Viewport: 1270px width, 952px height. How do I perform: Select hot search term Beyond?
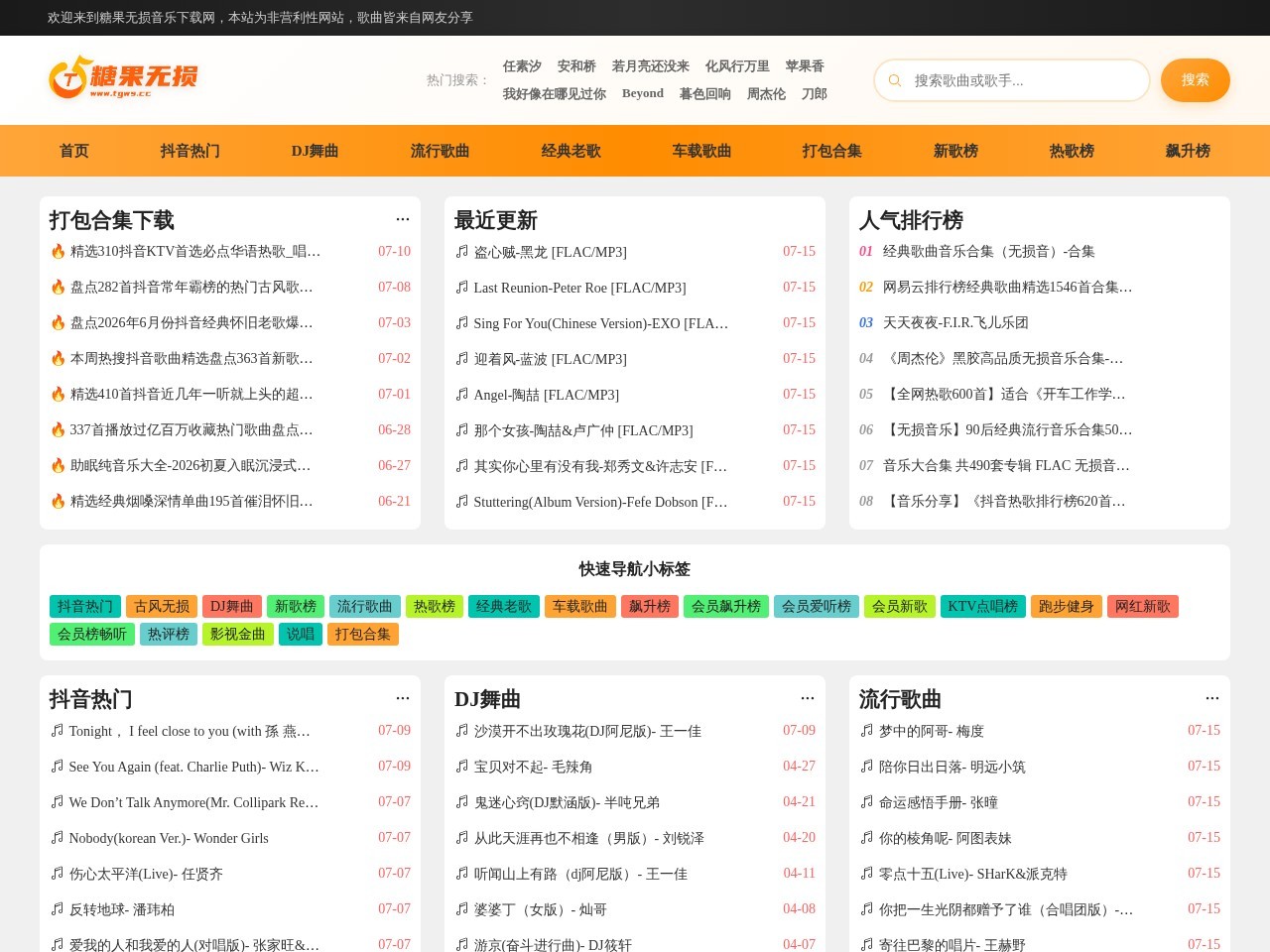tap(643, 94)
